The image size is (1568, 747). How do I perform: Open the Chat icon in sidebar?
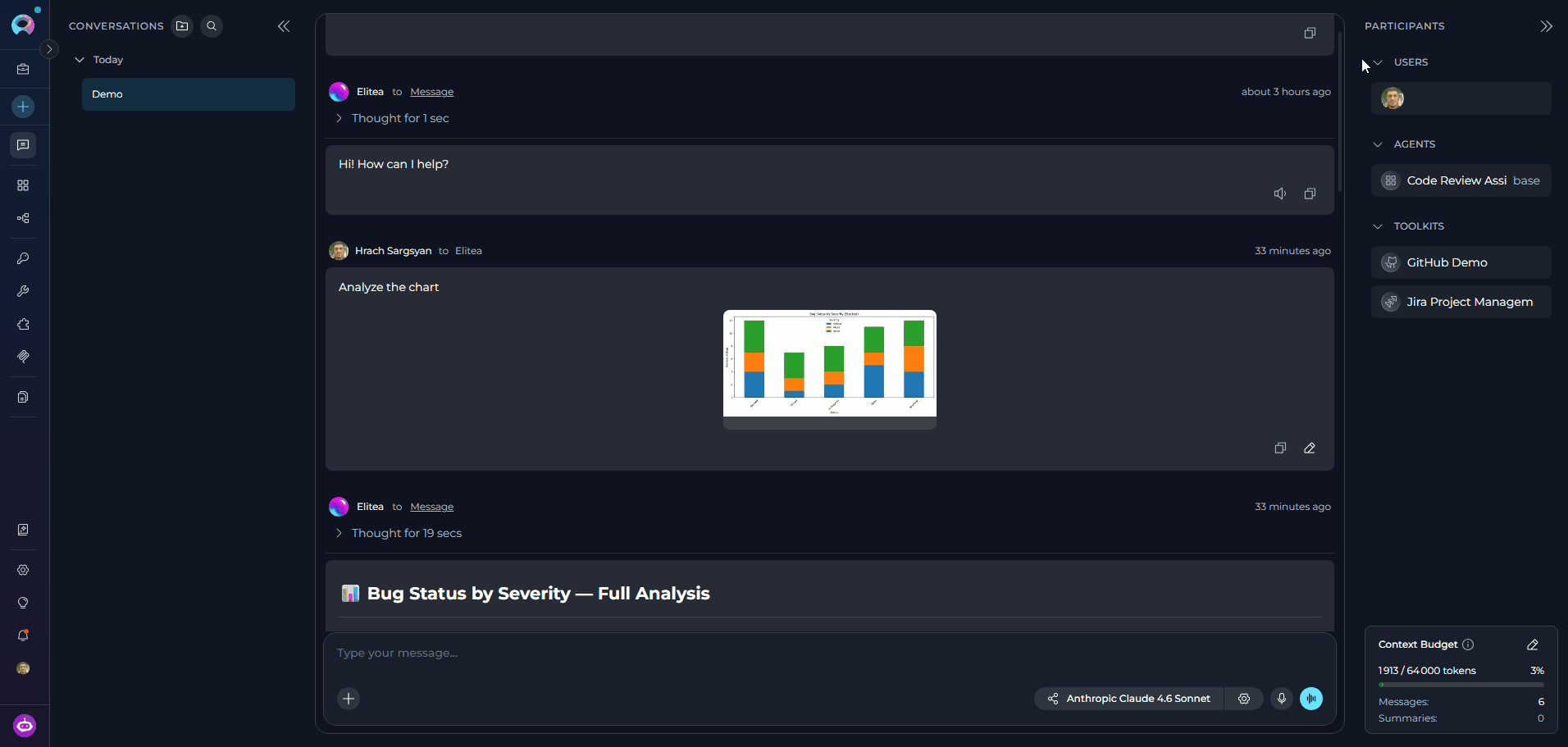pyautogui.click(x=23, y=145)
